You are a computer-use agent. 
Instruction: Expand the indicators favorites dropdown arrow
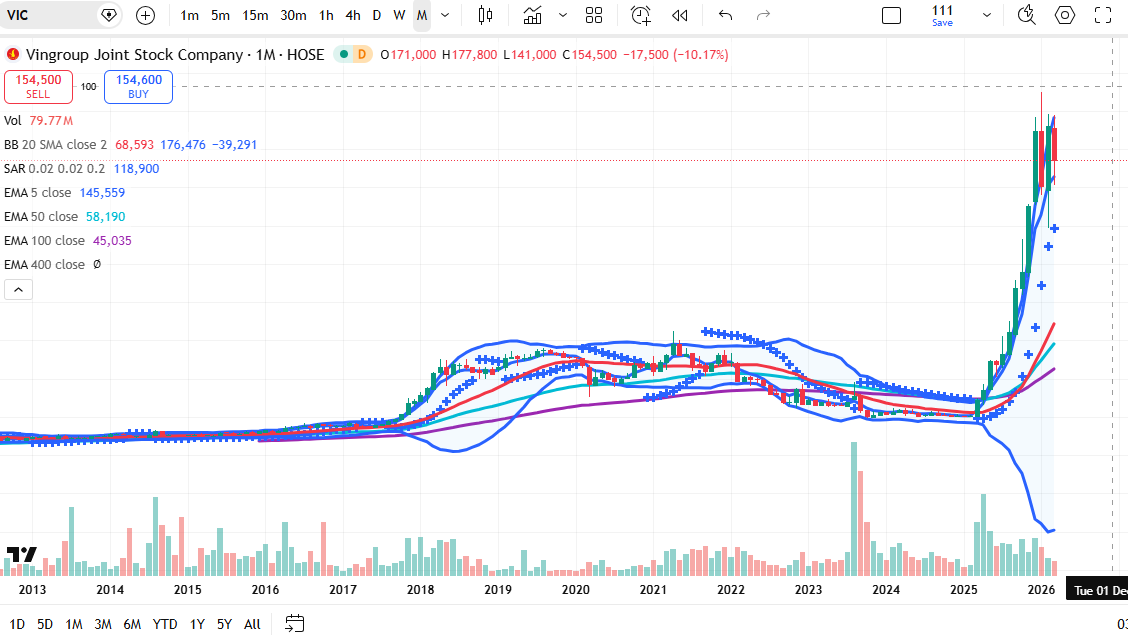563,15
